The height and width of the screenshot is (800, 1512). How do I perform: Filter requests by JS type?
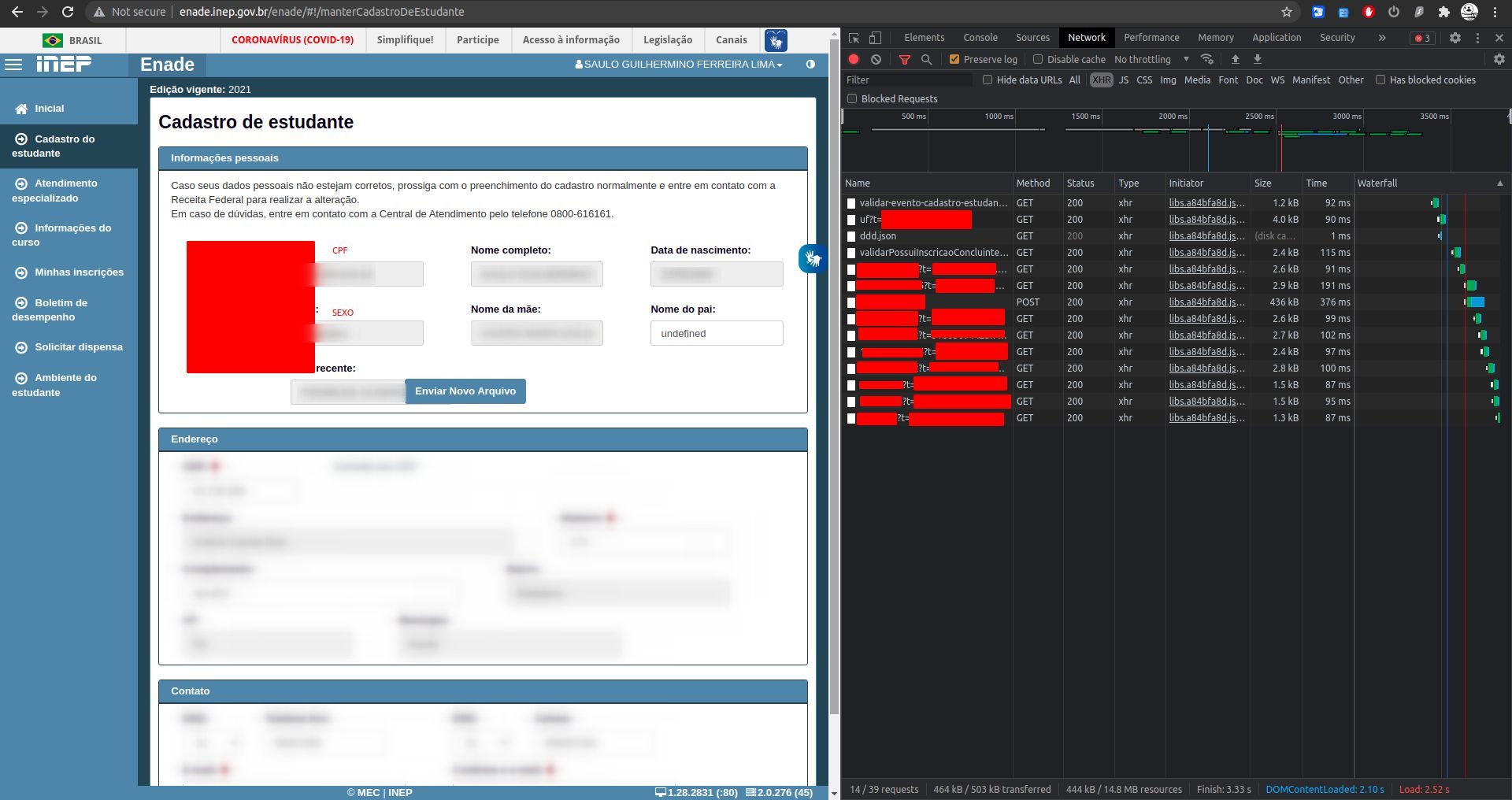tap(1124, 80)
